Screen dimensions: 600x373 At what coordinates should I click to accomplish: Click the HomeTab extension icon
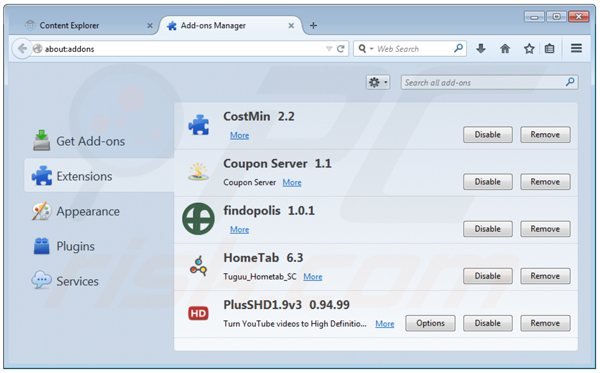(198, 266)
